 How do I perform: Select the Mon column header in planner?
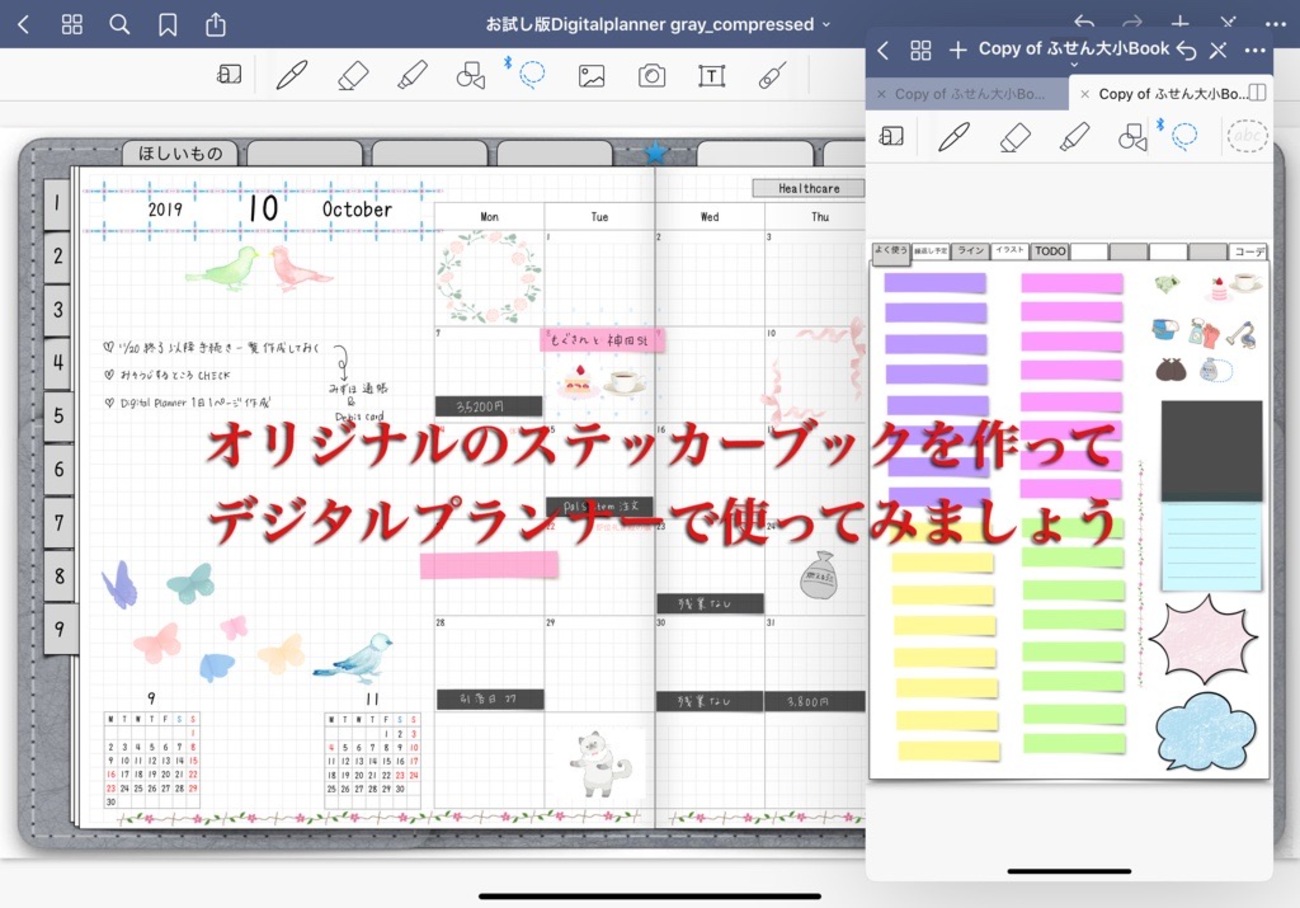coord(490,216)
